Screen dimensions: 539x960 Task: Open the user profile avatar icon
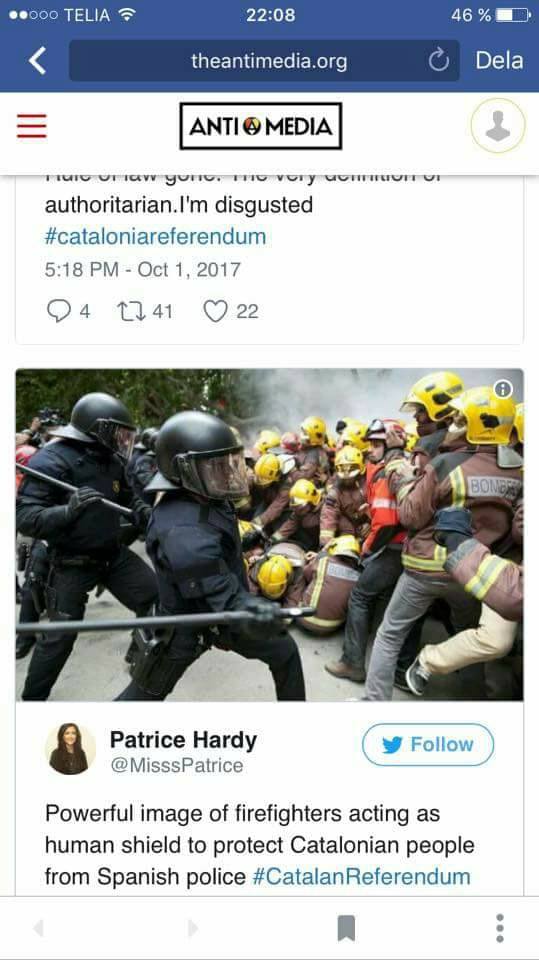point(497,126)
